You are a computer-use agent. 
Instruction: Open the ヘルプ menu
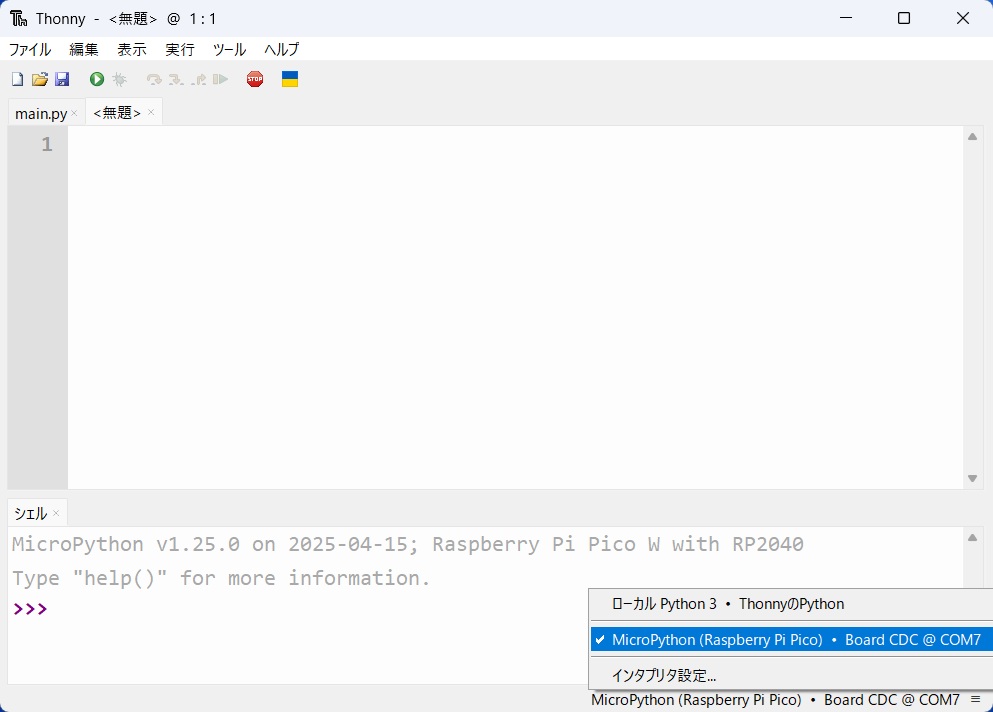(x=282, y=49)
